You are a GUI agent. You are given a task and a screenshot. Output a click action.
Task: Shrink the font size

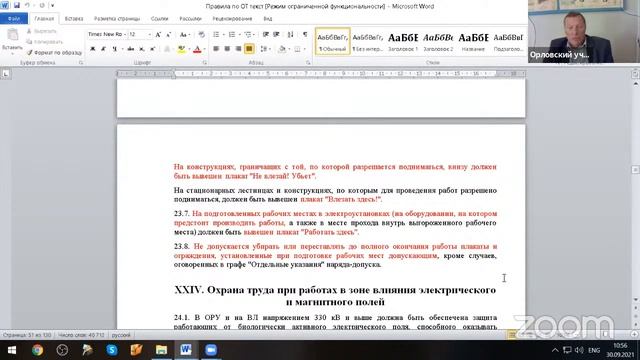pyautogui.click(x=168, y=35)
